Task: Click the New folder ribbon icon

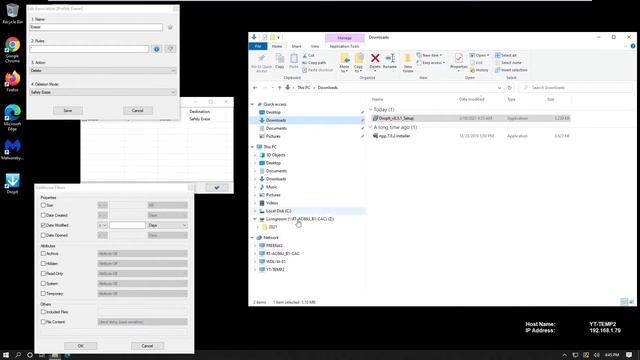Action: coord(407,62)
